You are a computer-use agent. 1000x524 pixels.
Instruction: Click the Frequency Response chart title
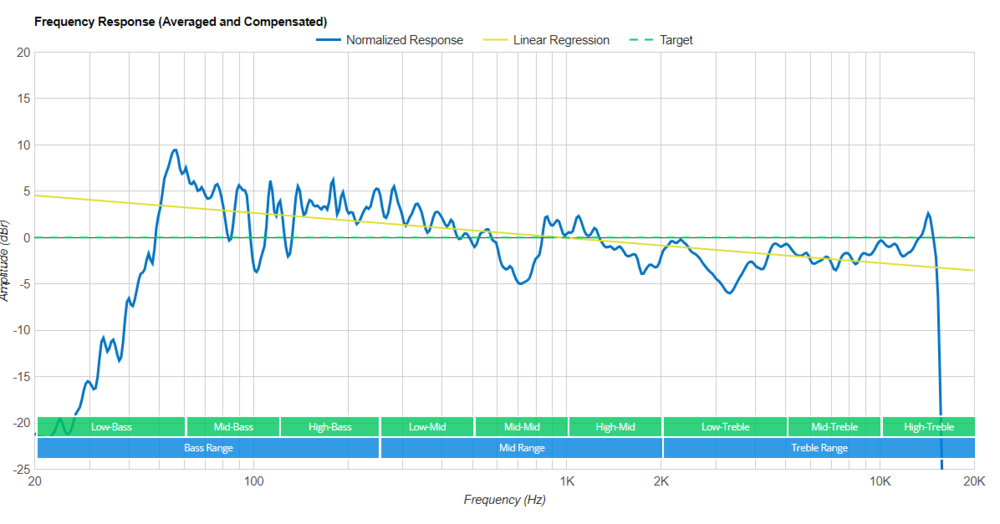pos(180,21)
